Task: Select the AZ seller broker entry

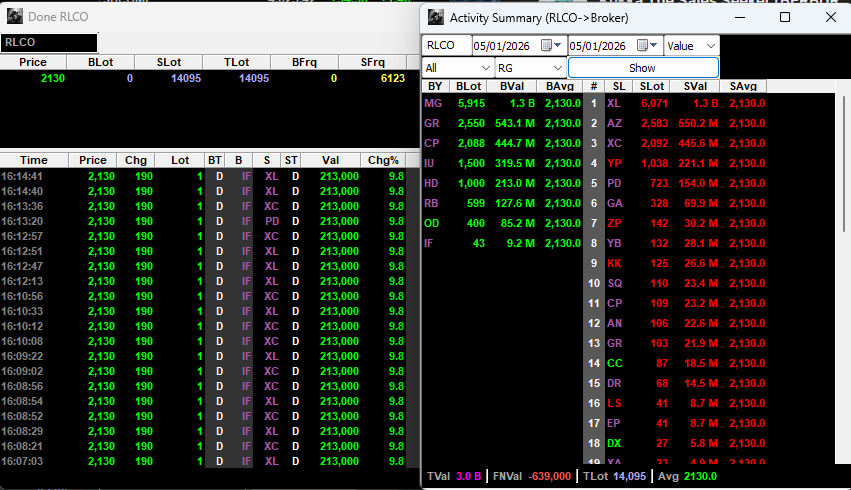Action: point(614,123)
